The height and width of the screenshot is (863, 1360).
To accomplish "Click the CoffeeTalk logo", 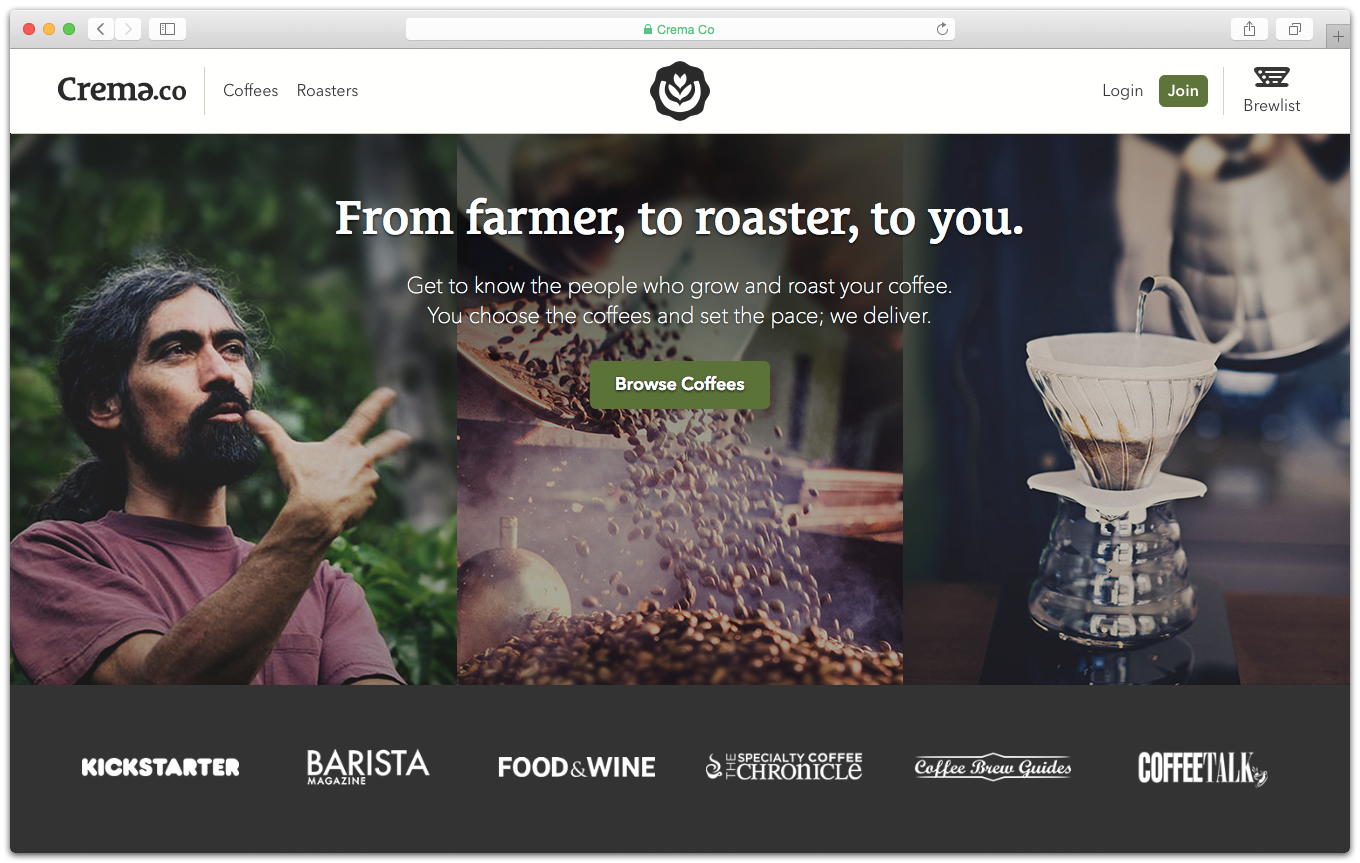I will click(1203, 768).
